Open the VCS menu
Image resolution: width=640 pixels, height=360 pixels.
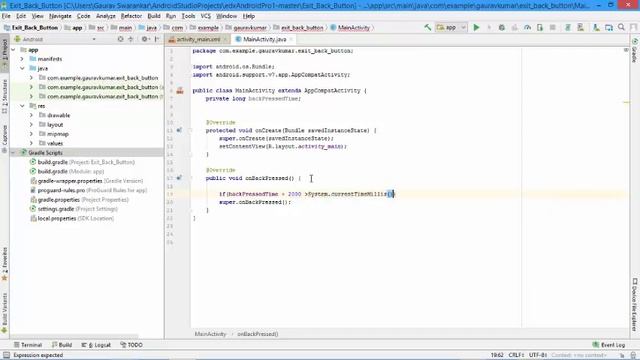coord(206,16)
